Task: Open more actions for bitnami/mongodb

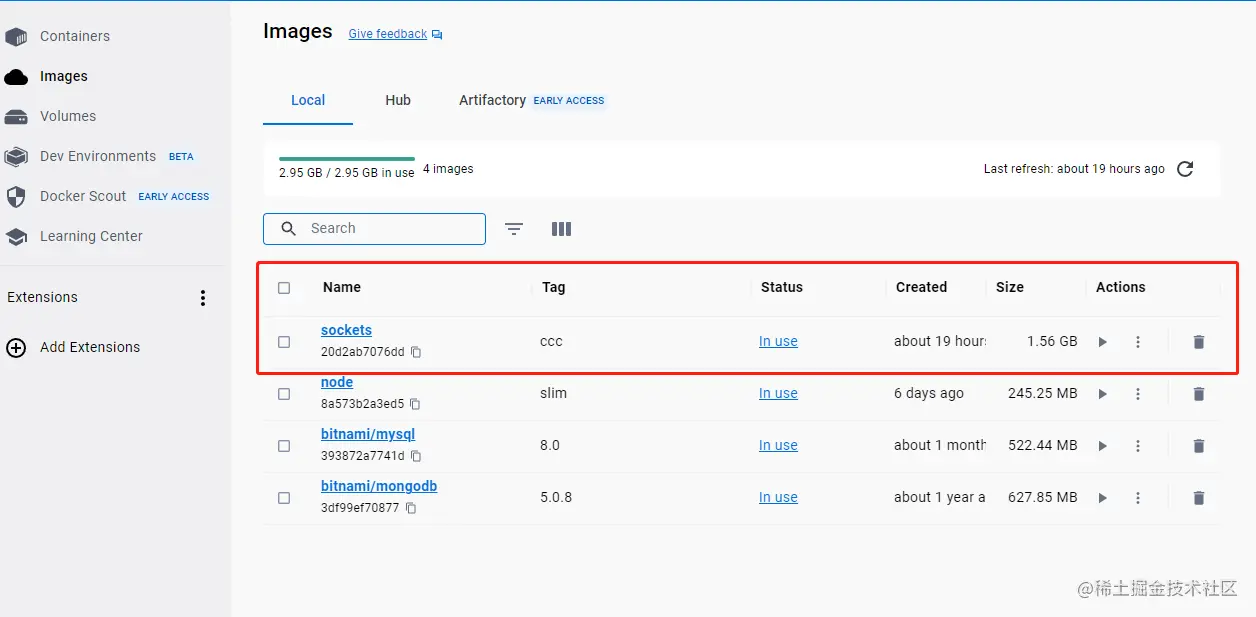Action: click(x=1138, y=498)
